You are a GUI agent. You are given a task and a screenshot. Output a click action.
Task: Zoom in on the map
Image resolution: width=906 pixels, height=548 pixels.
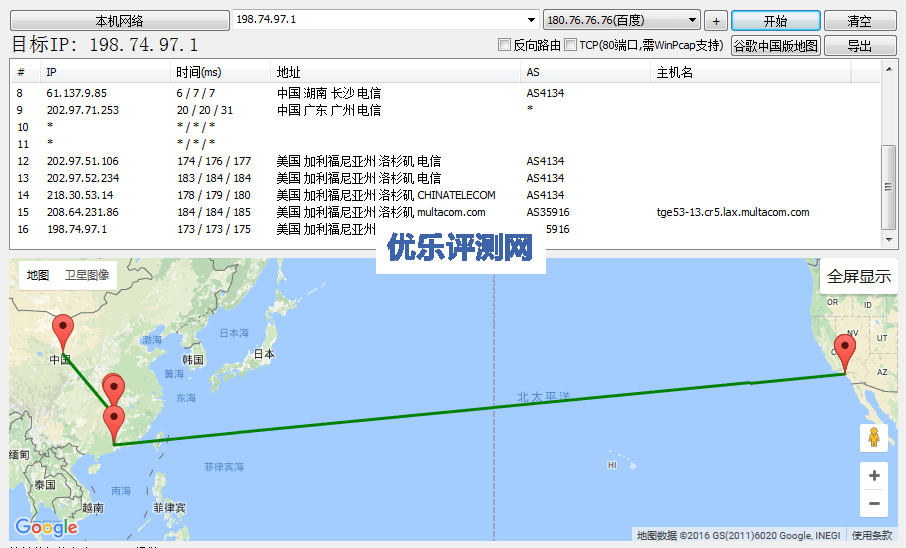coord(874,476)
